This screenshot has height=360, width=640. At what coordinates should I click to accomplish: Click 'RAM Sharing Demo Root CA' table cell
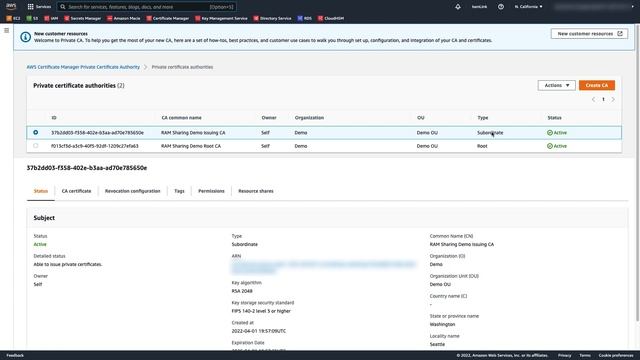[191, 146]
